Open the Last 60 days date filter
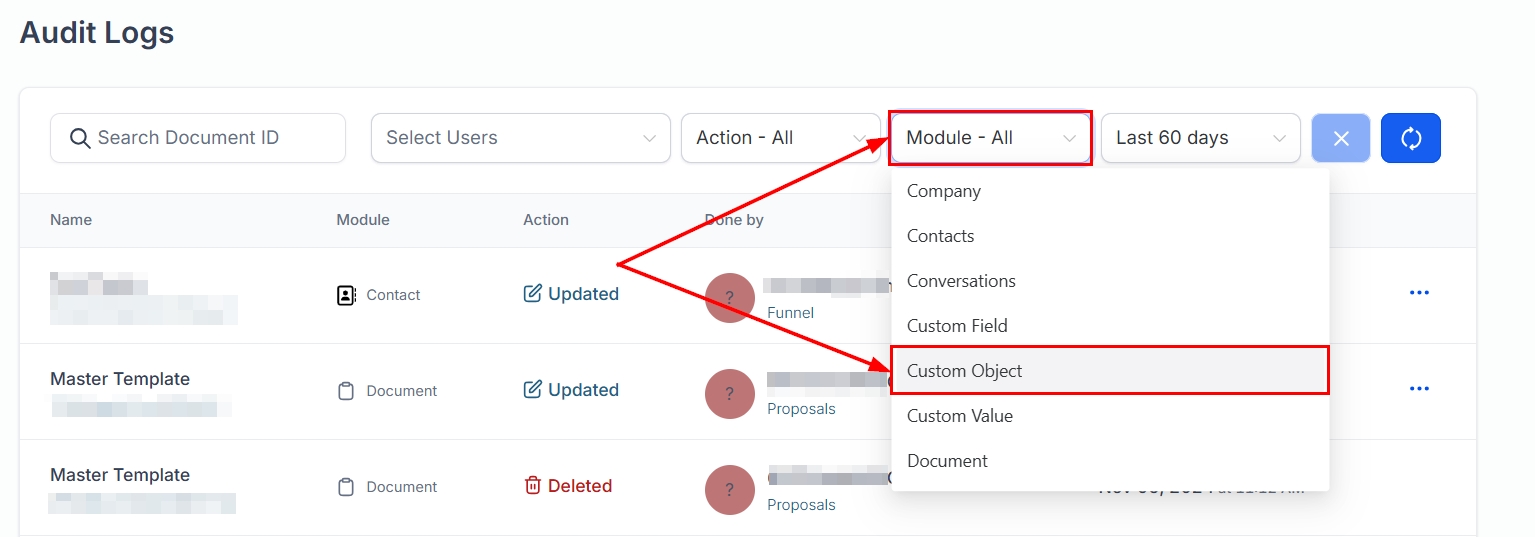The image size is (1535, 537). (x=1200, y=138)
